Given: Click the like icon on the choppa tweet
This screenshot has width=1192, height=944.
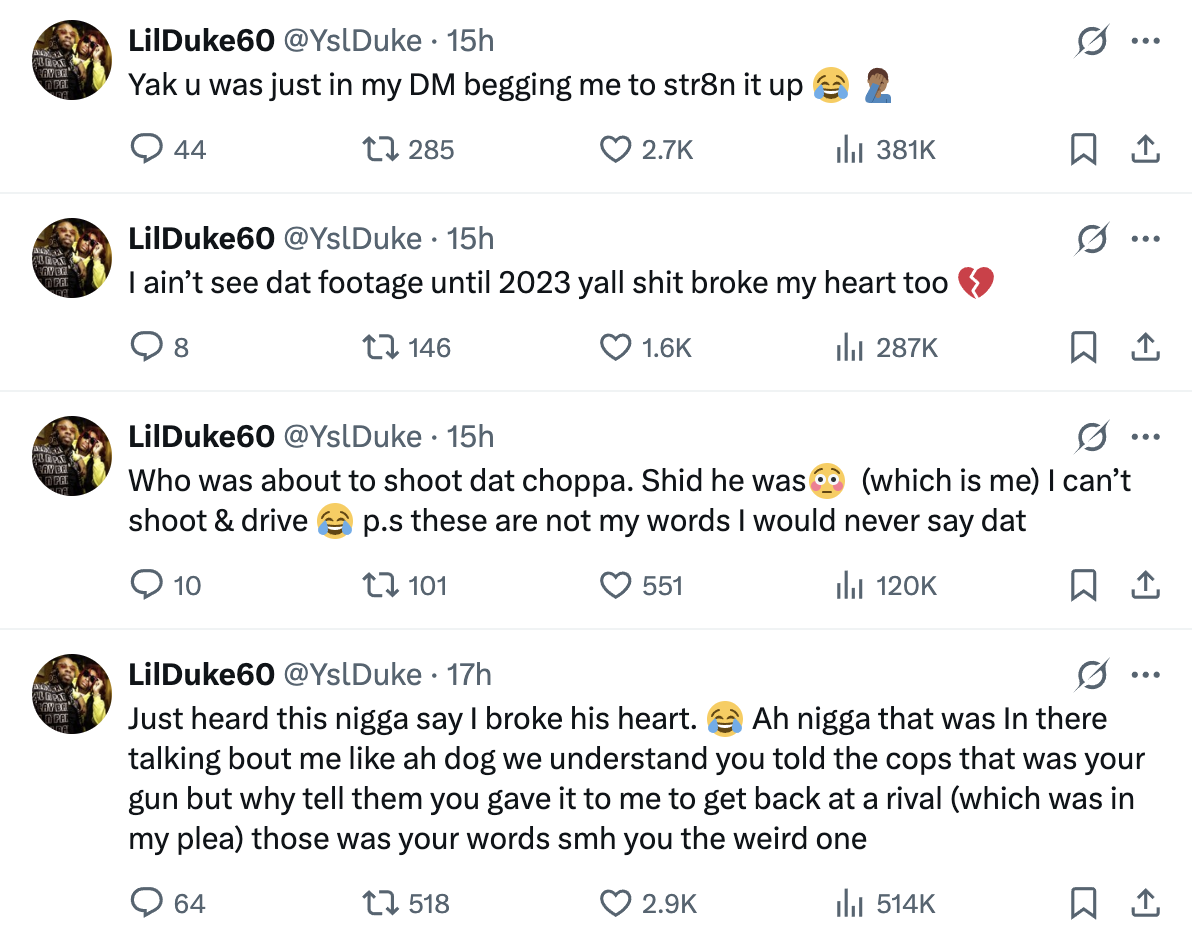Looking at the screenshot, I should point(615,585).
